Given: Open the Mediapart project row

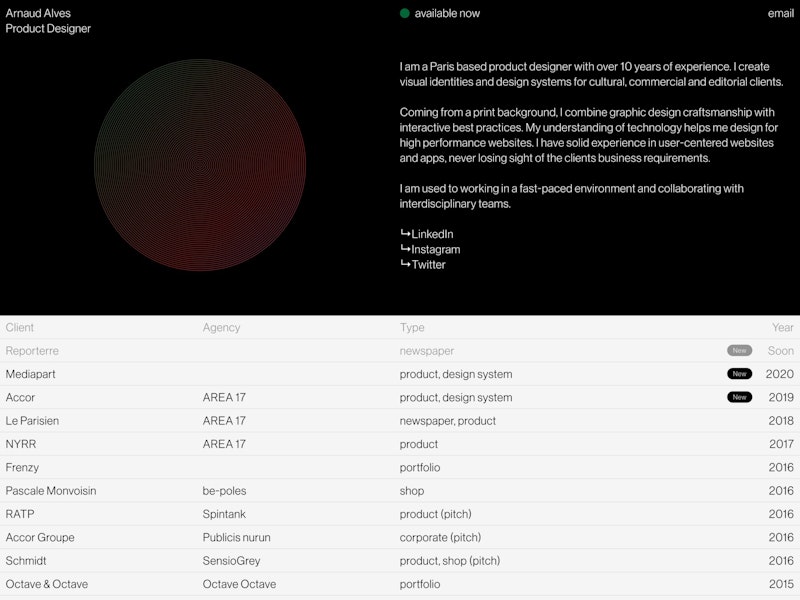Looking at the screenshot, I should click(x=35, y=374).
